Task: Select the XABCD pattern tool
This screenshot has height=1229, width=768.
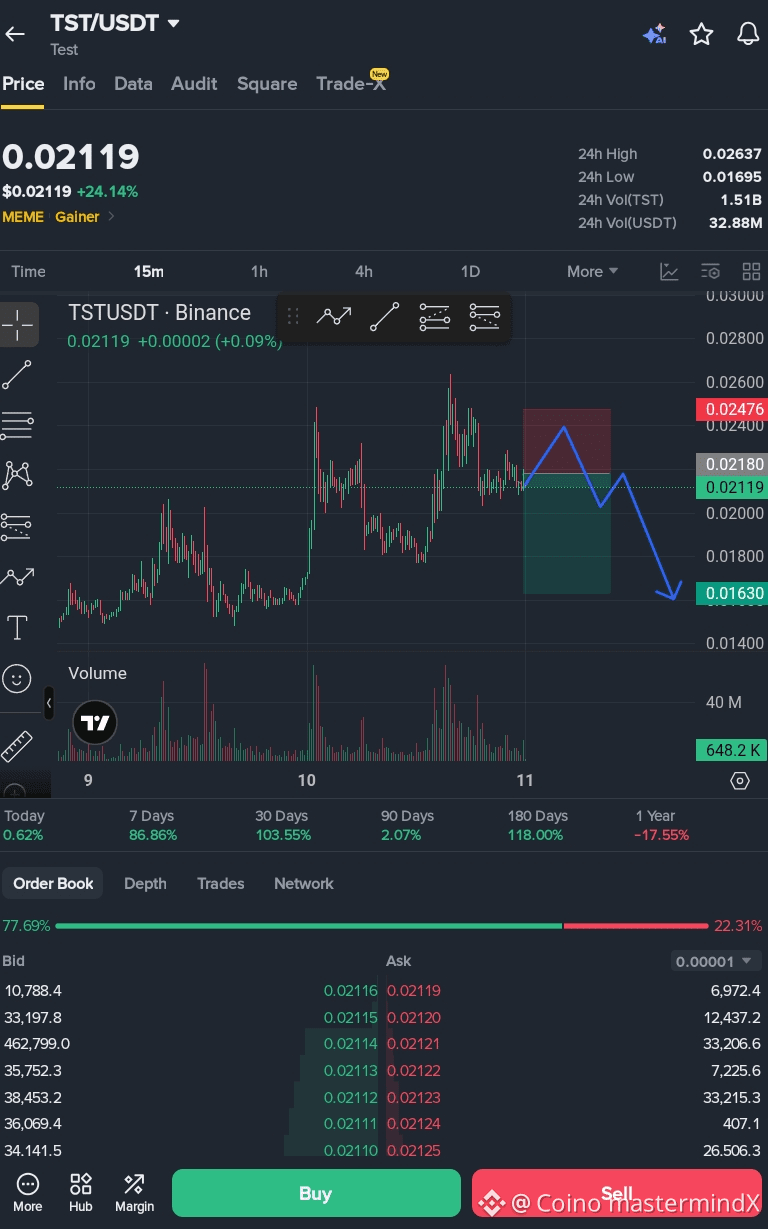Action: 17,475
